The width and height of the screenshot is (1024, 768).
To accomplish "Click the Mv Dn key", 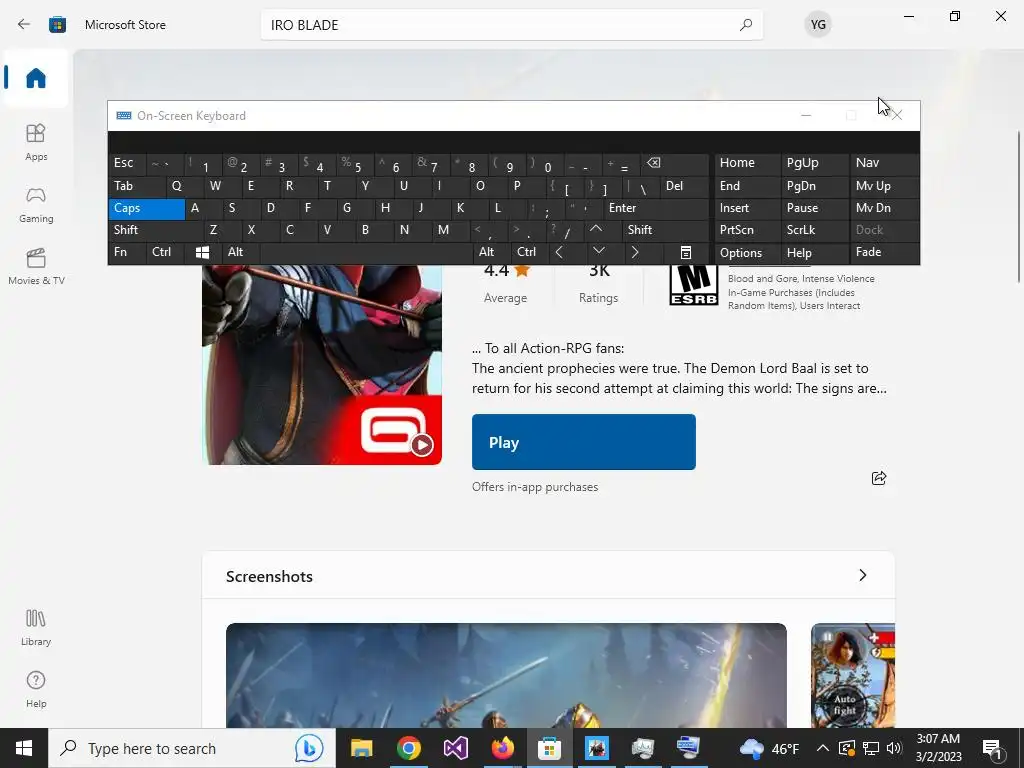I will (884, 208).
